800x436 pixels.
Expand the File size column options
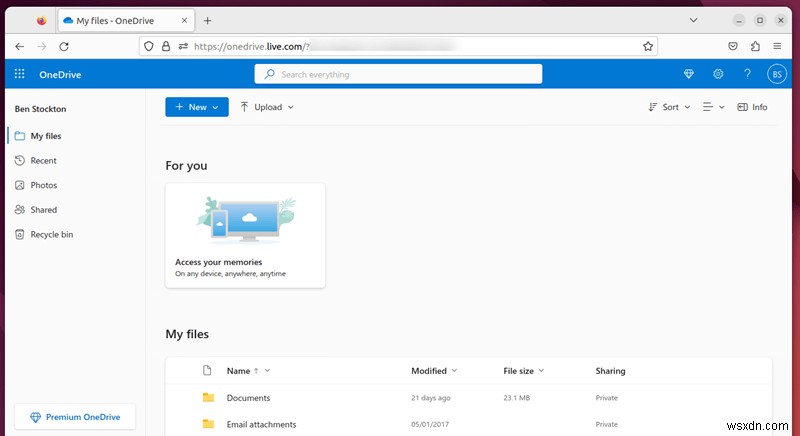[541, 371]
